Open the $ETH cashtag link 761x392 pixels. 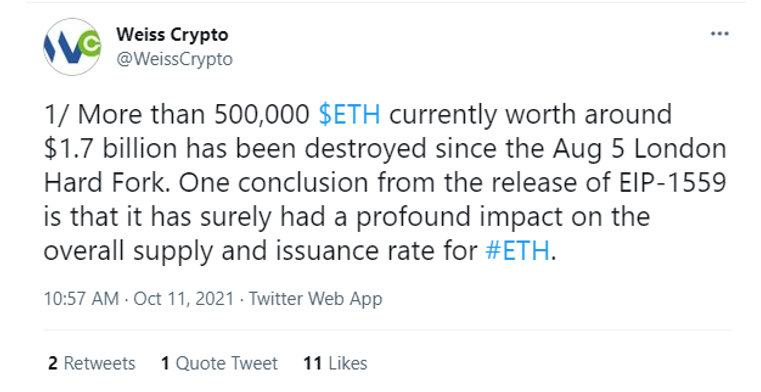point(349,114)
